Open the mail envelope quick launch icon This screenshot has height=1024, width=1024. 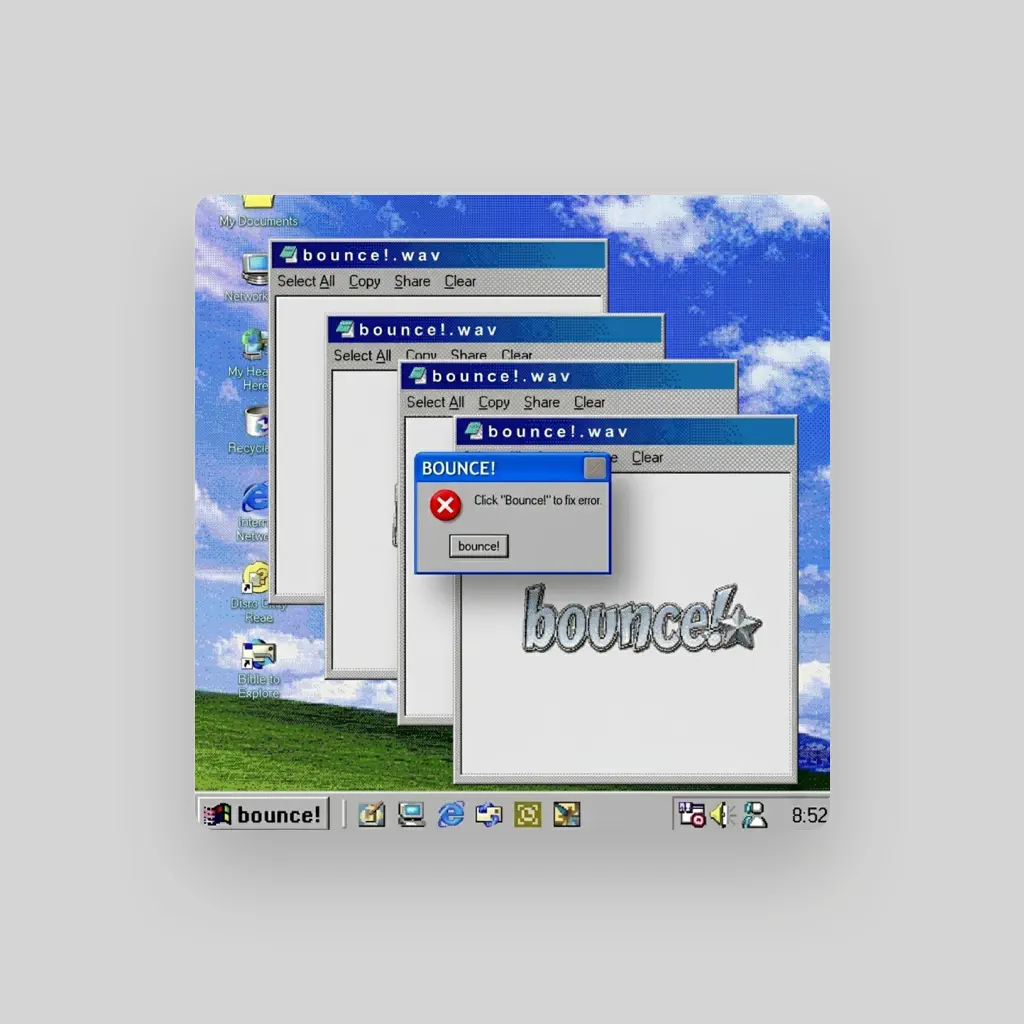[489, 814]
